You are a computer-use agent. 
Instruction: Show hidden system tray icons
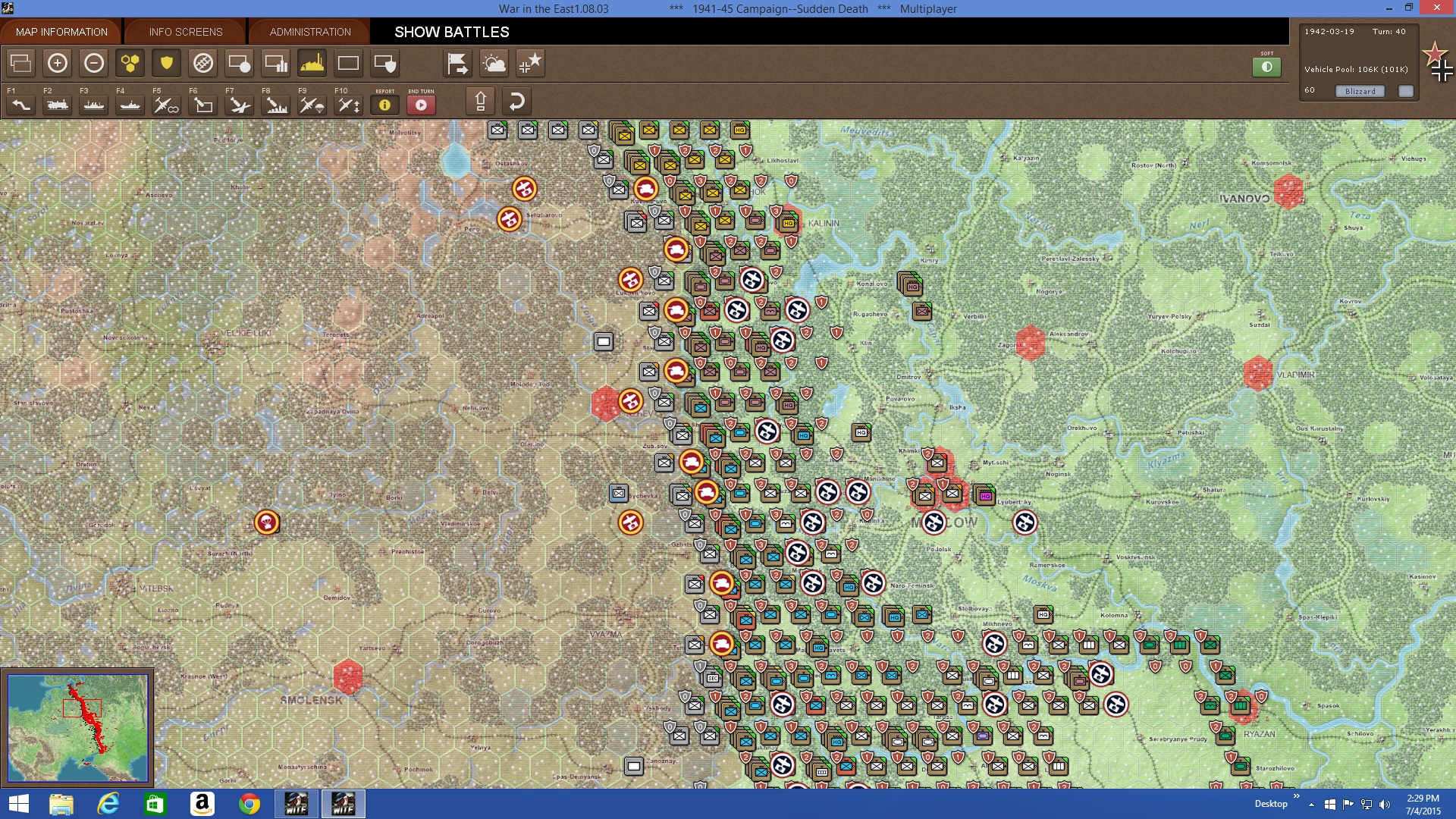[1311, 805]
